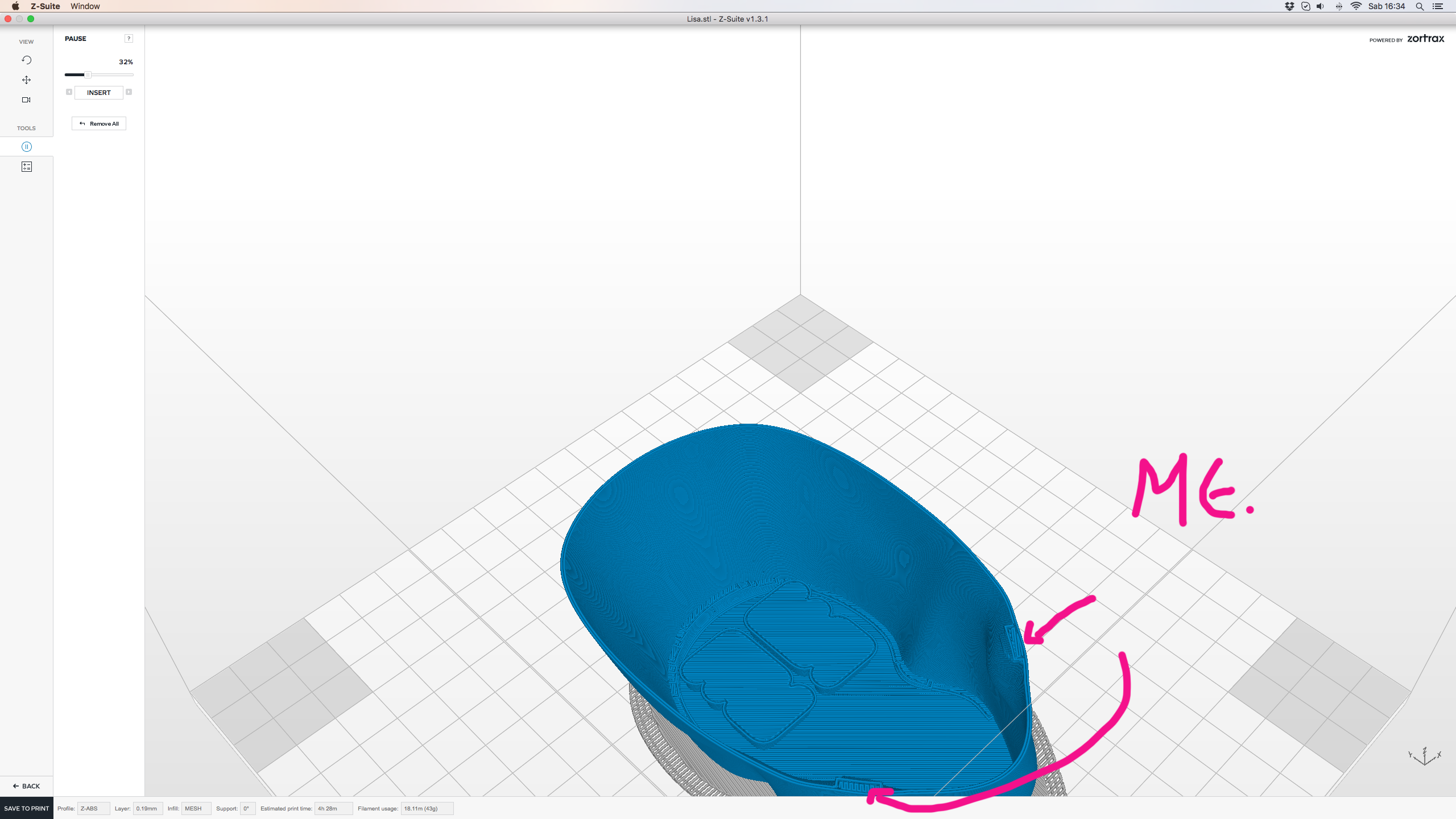Click the view axis orientation gizmo
The width and height of the screenshot is (1456, 819).
pyautogui.click(x=1425, y=756)
